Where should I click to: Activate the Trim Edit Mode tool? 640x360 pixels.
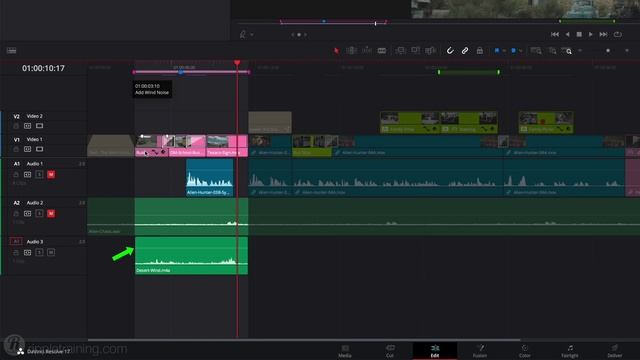pyautogui.click(x=351, y=51)
